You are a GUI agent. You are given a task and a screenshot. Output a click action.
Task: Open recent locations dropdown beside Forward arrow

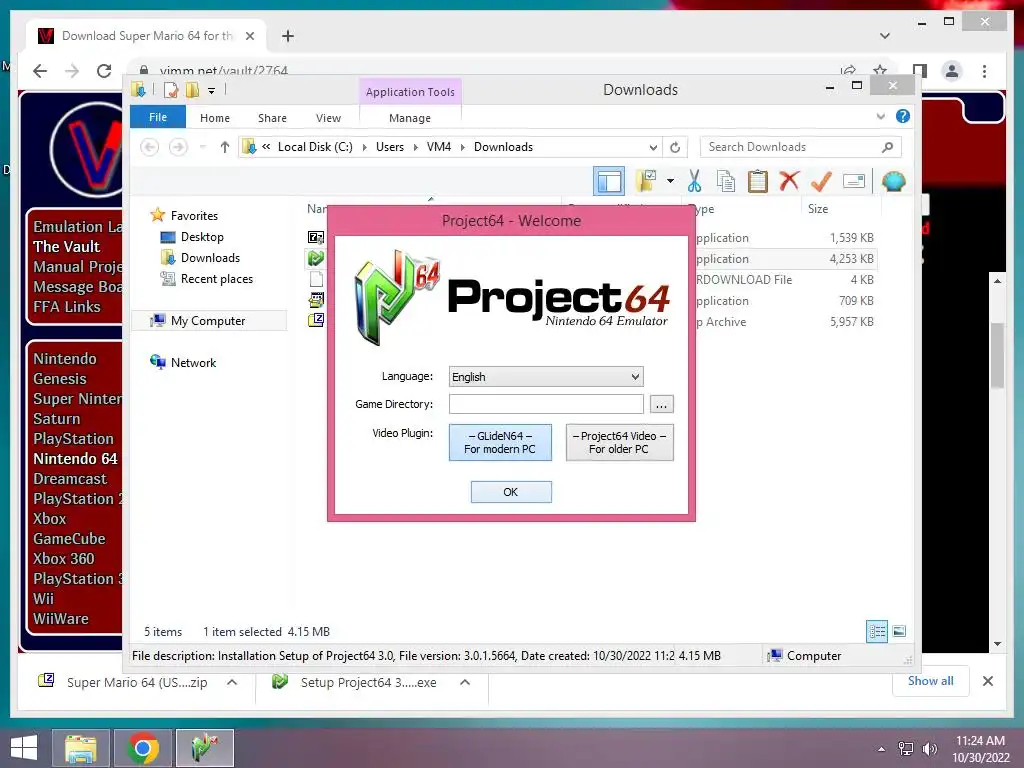coord(203,147)
